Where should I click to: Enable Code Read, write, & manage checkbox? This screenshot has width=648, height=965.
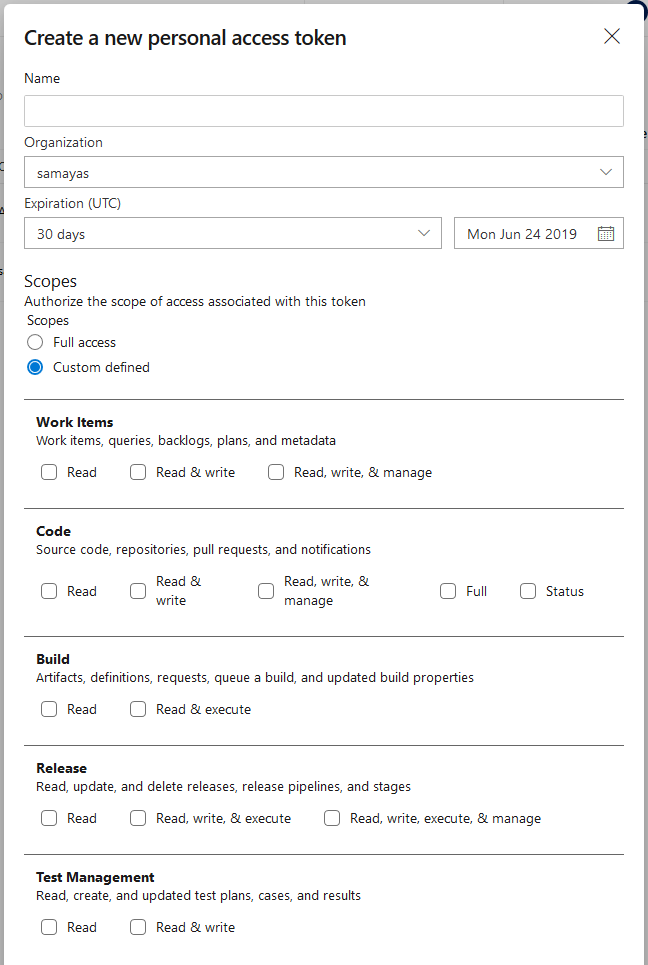click(x=266, y=591)
